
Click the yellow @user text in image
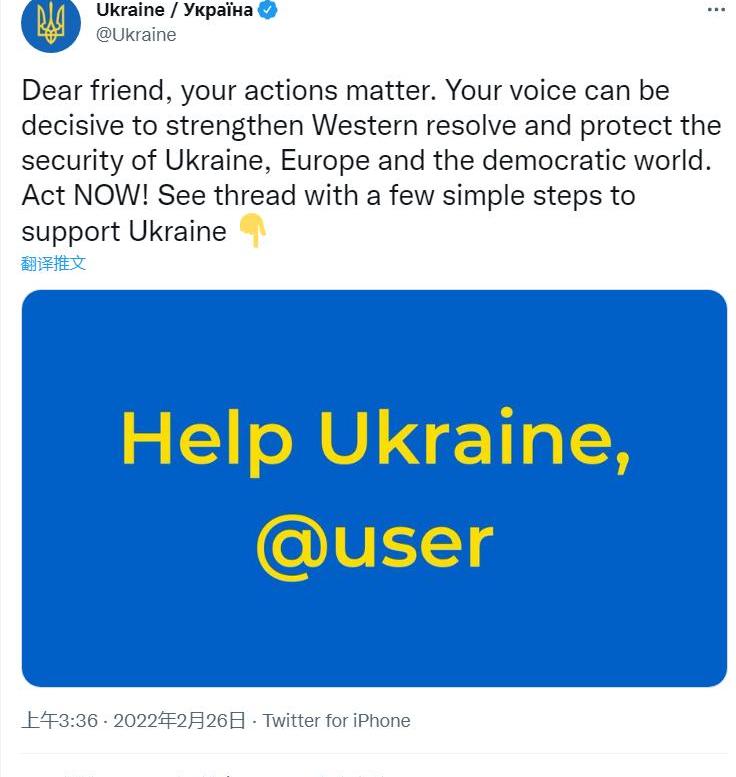point(375,546)
